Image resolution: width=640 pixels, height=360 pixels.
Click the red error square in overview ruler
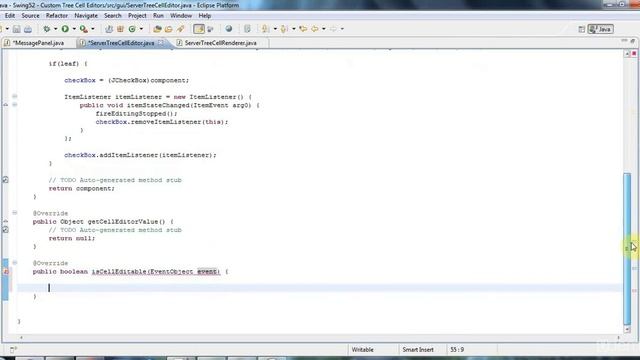click(634, 53)
